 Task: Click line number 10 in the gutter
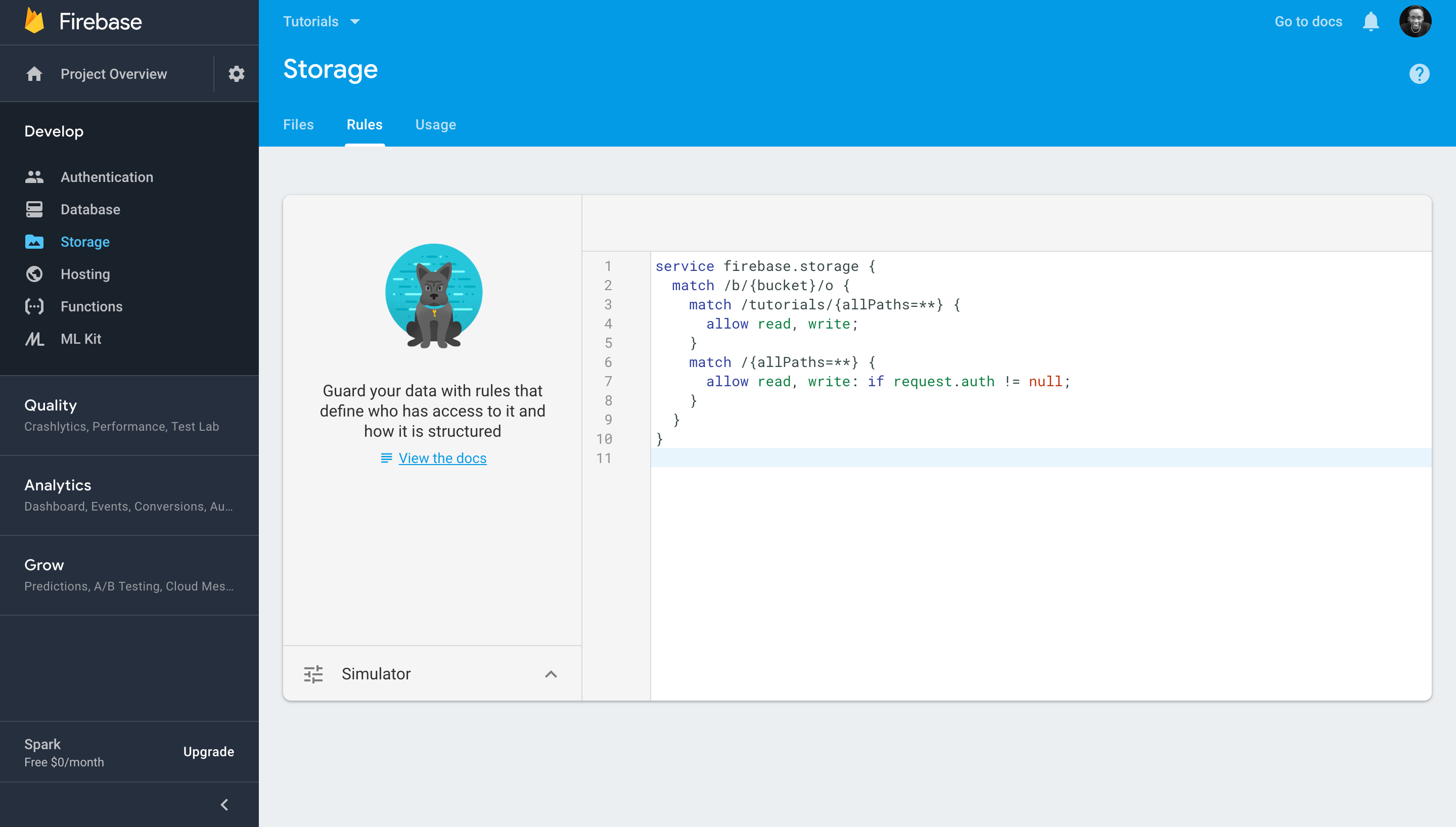click(x=604, y=439)
